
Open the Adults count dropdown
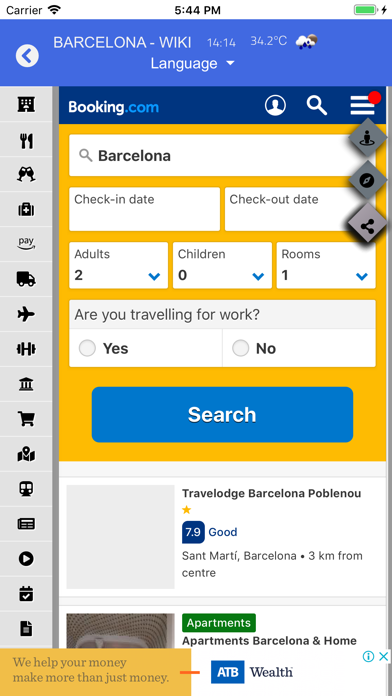point(119,265)
